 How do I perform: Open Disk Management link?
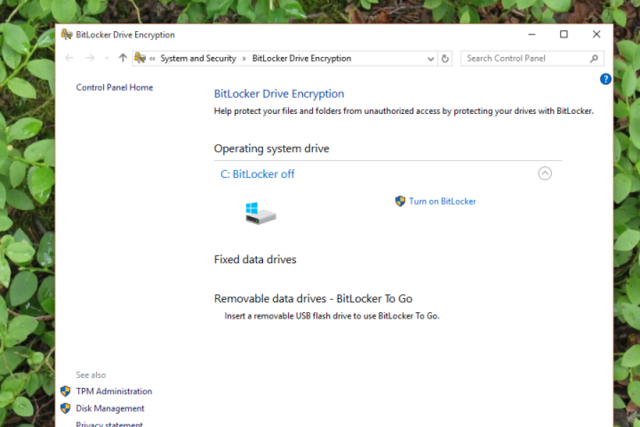(x=110, y=408)
